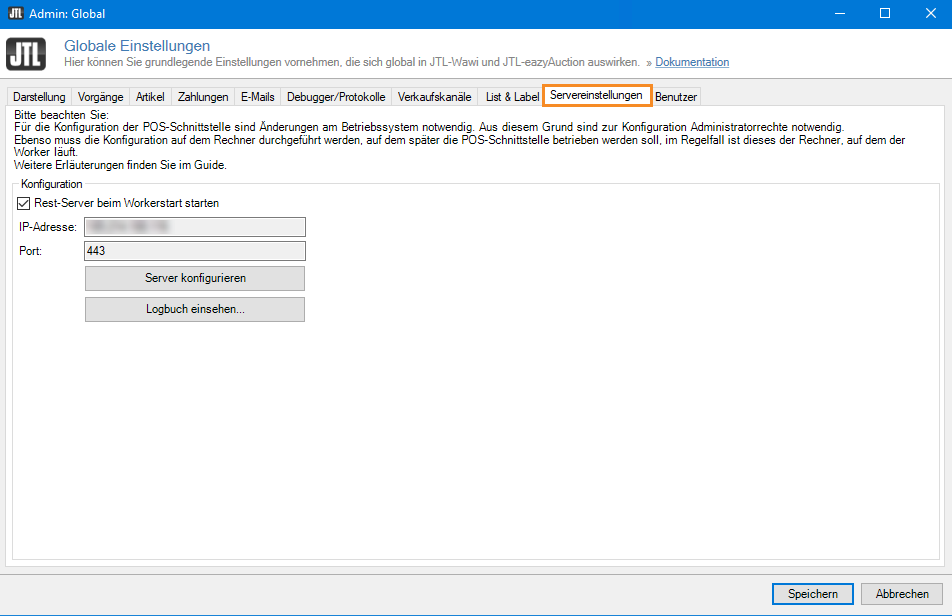
Task: Open Logbuch einsehen
Action: tap(195, 310)
